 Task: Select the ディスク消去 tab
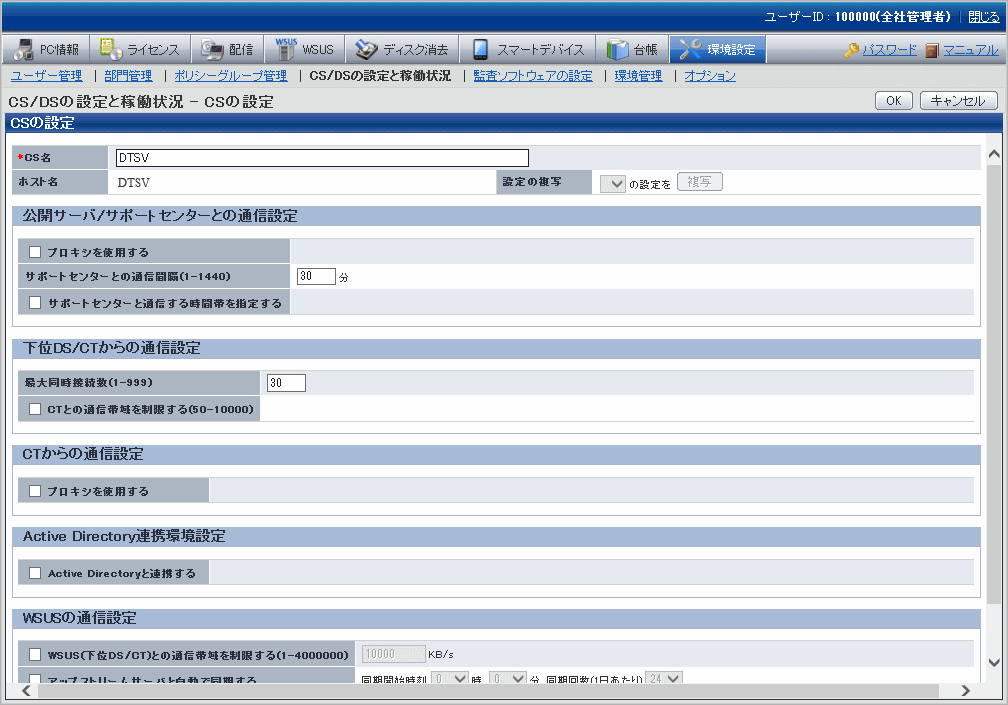(x=402, y=49)
